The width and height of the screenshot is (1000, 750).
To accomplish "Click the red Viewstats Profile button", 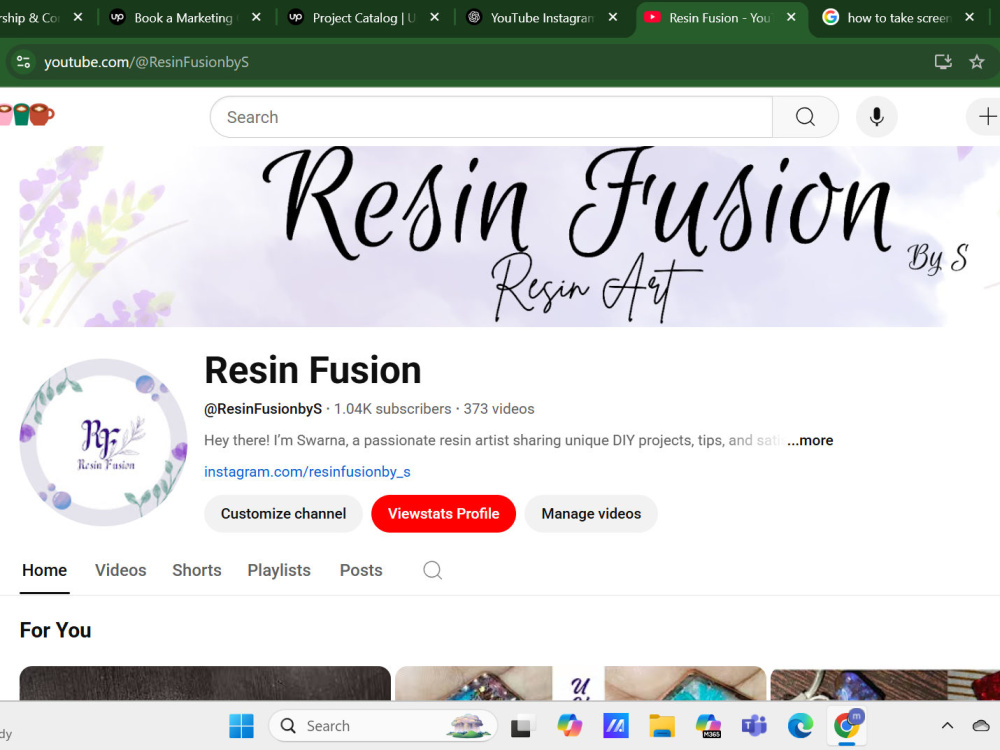I will pyautogui.click(x=443, y=513).
